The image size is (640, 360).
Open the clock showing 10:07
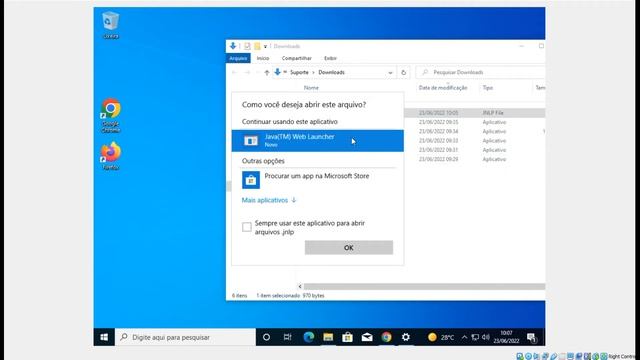click(506, 337)
